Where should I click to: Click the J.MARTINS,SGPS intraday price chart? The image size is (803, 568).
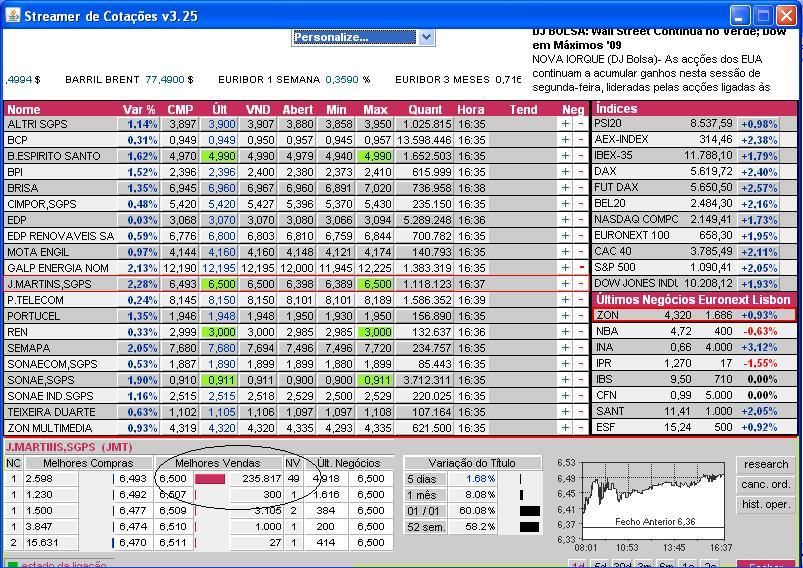point(654,501)
